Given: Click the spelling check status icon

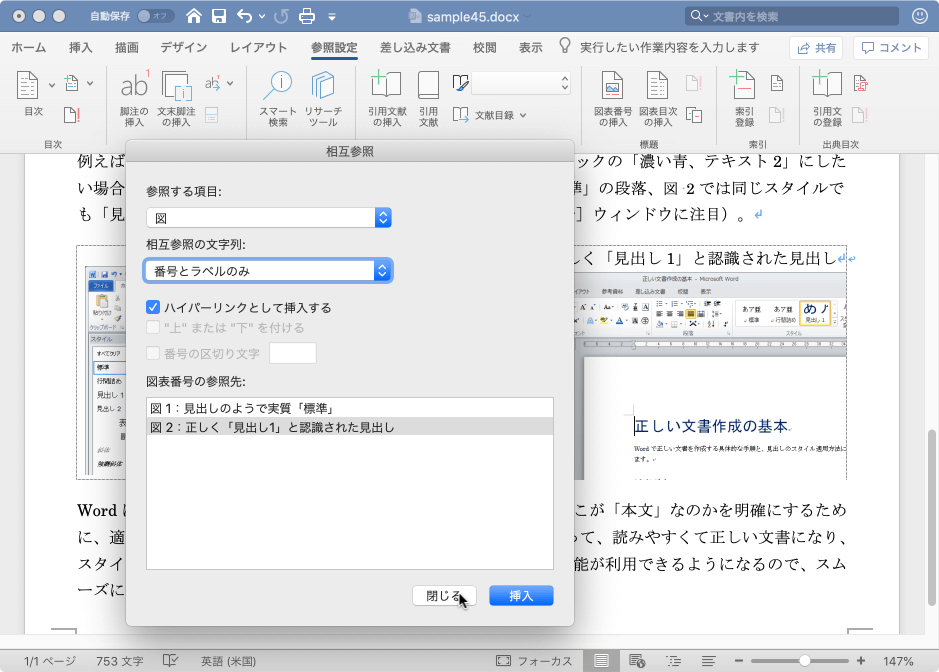Looking at the screenshot, I should click(x=171, y=661).
